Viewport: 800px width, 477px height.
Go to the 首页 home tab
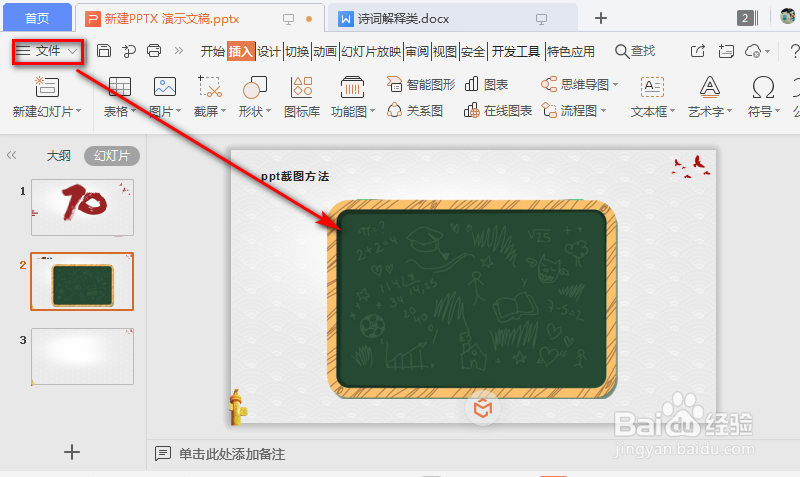[x=37, y=18]
